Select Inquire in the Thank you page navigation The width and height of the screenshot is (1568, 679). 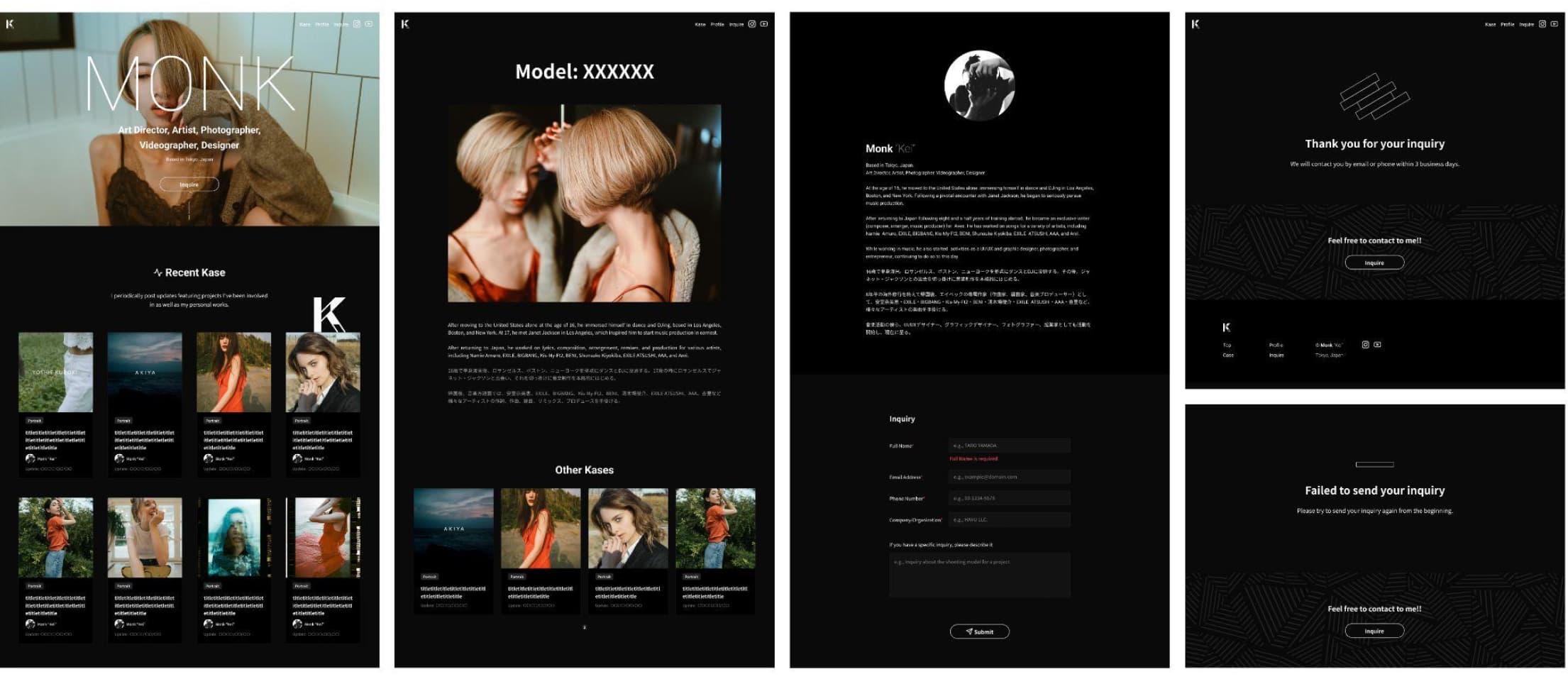tap(1527, 24)
